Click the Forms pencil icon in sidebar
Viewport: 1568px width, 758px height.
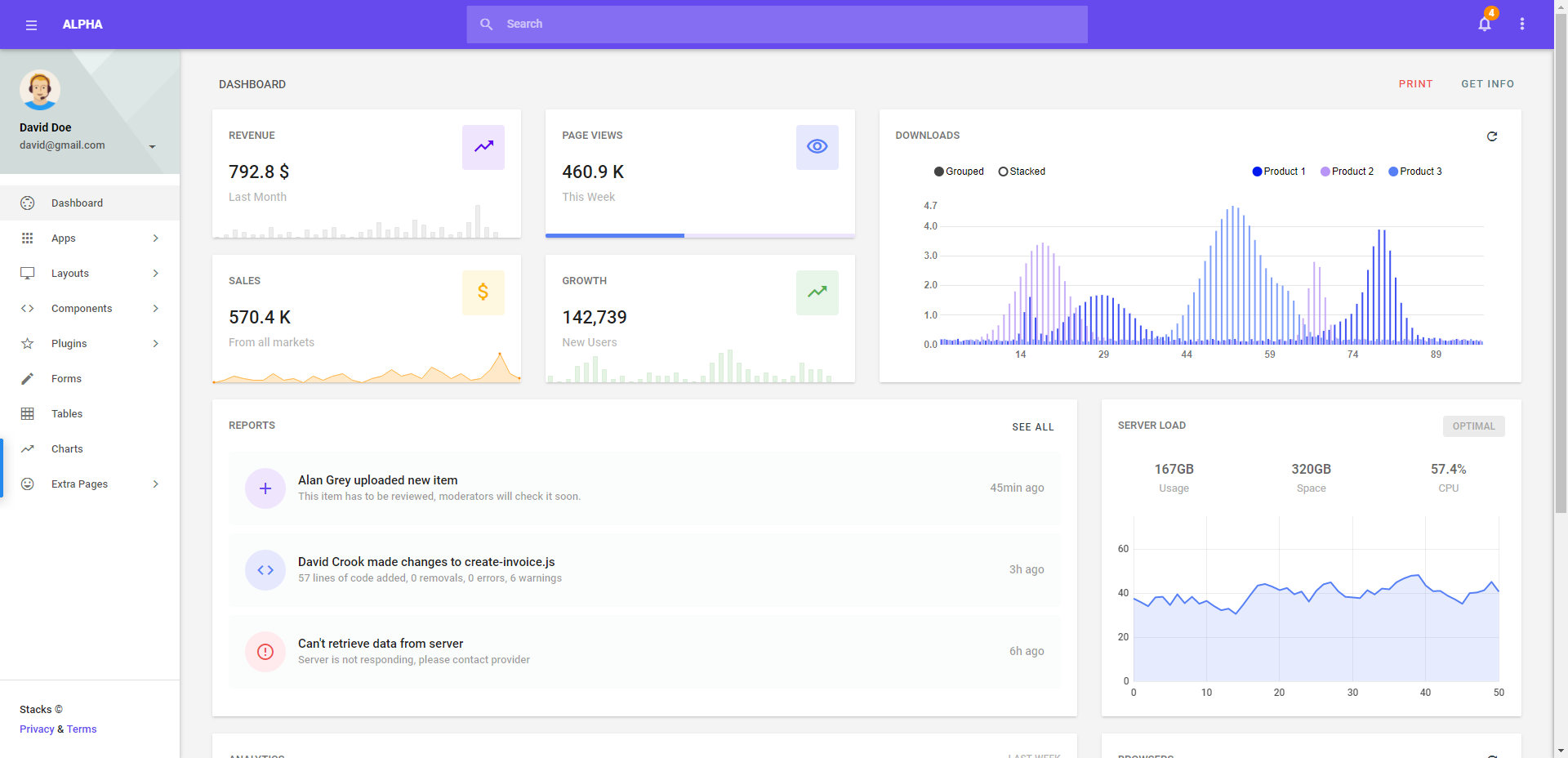click(x=27, y=378)
